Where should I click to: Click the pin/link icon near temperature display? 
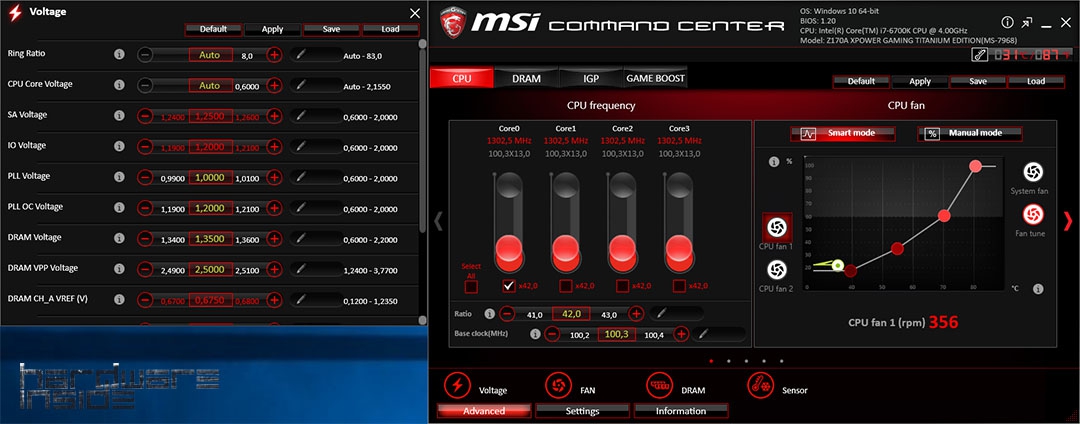click(979, 55)
